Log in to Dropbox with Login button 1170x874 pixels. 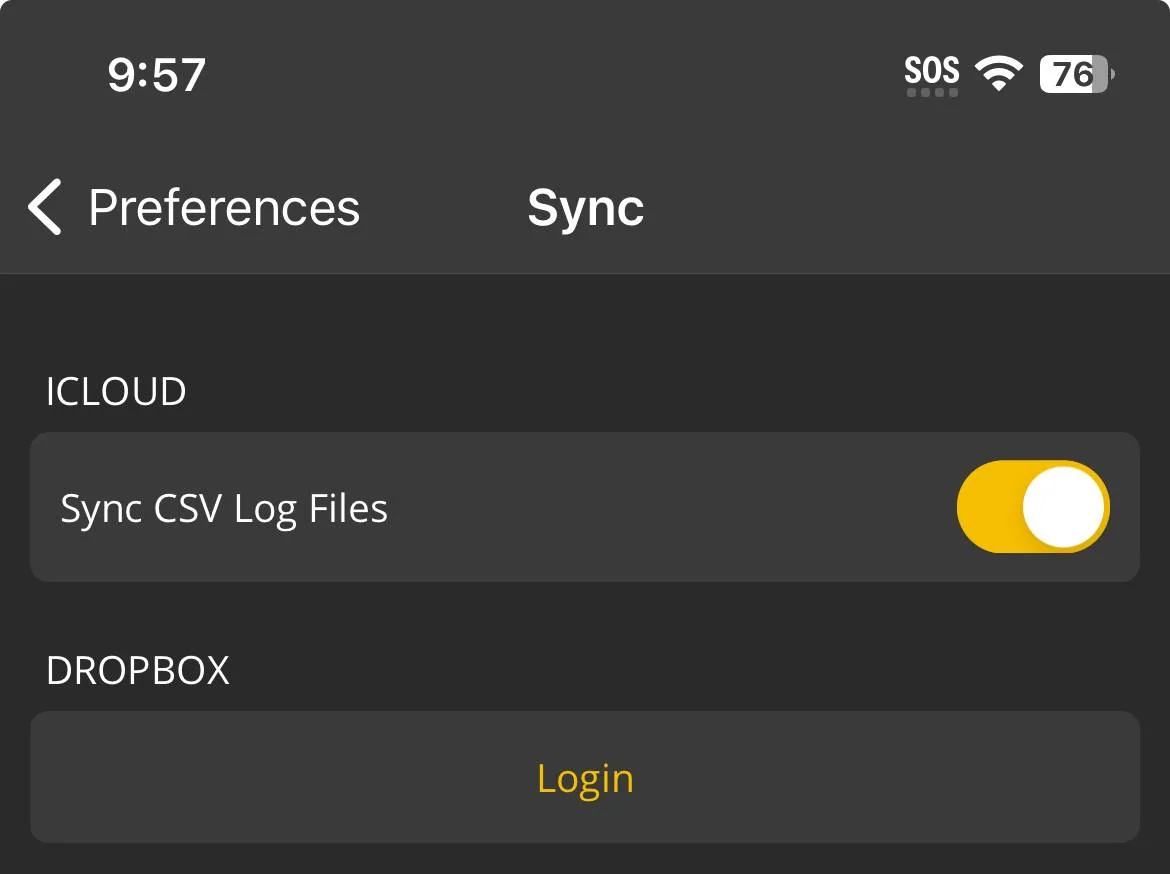tap(585, 778)
